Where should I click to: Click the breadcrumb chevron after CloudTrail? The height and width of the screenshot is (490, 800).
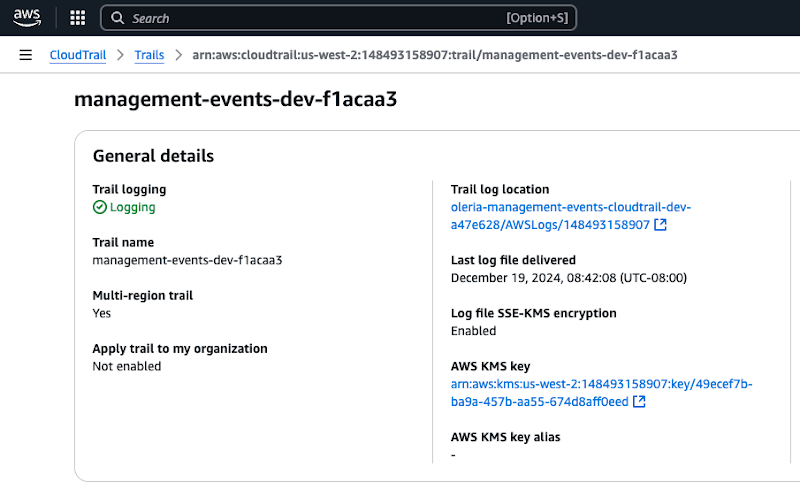click(120, 55)
